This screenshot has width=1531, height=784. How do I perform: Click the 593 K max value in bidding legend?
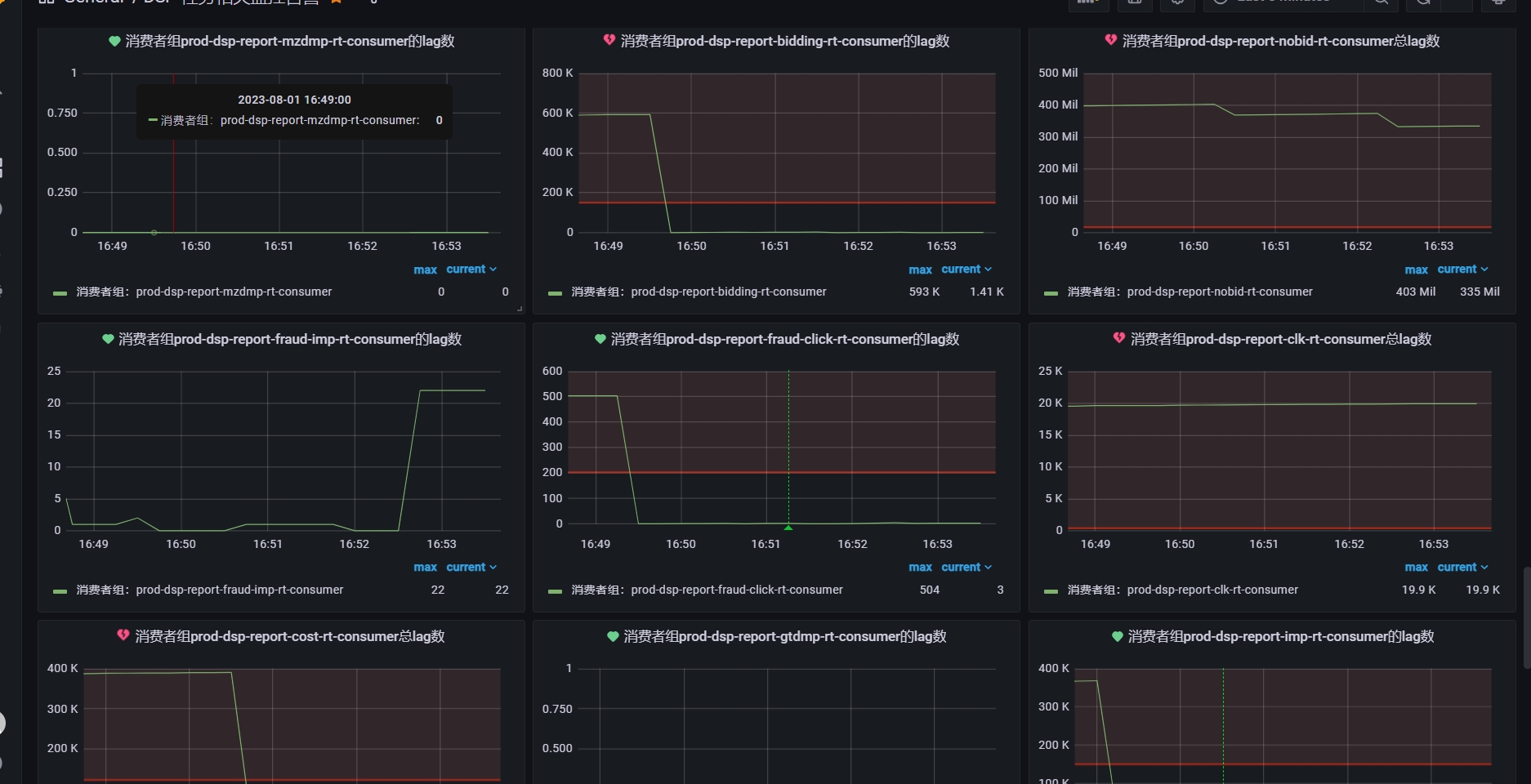pos(924,292)
